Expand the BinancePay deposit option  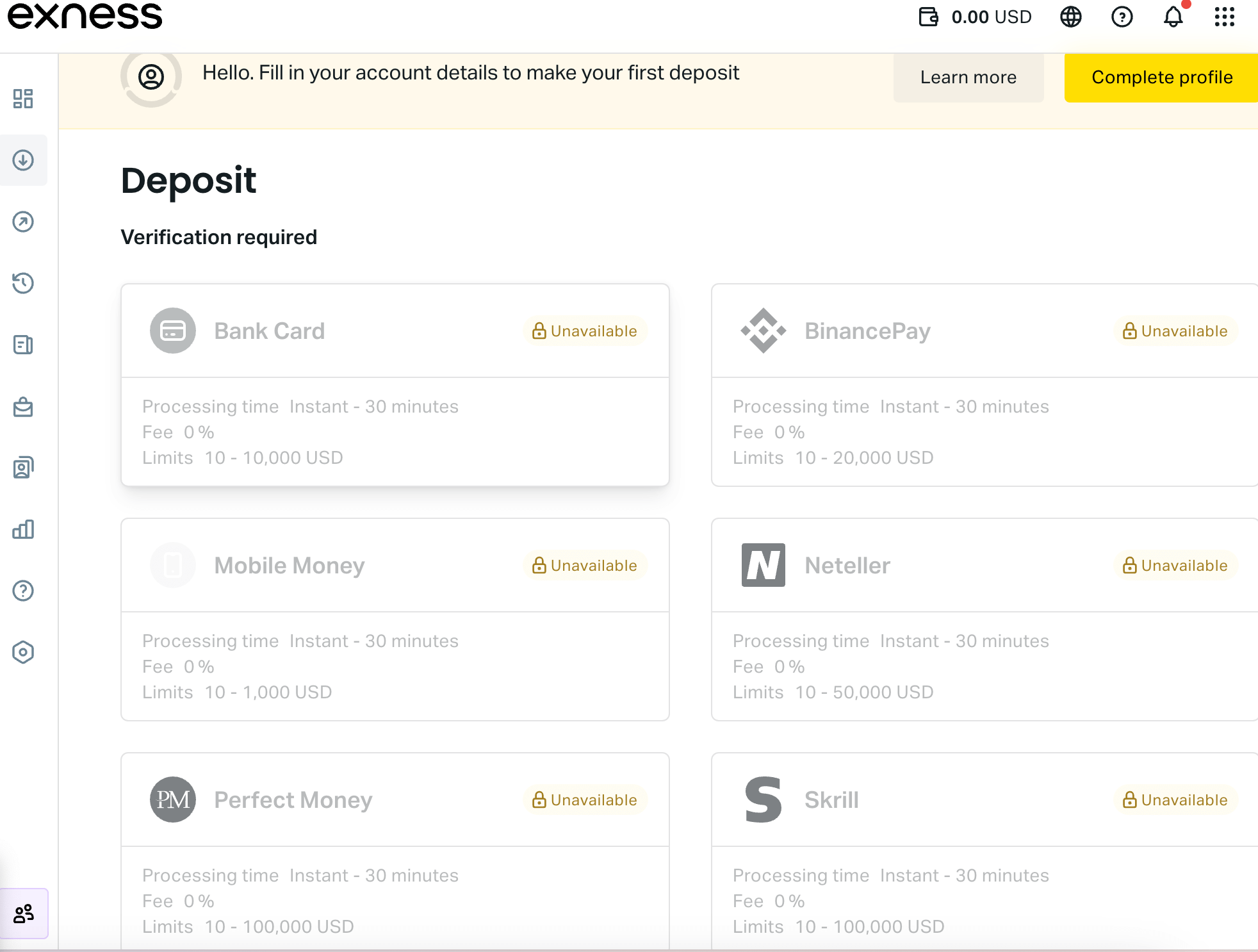tap(984, 330)
